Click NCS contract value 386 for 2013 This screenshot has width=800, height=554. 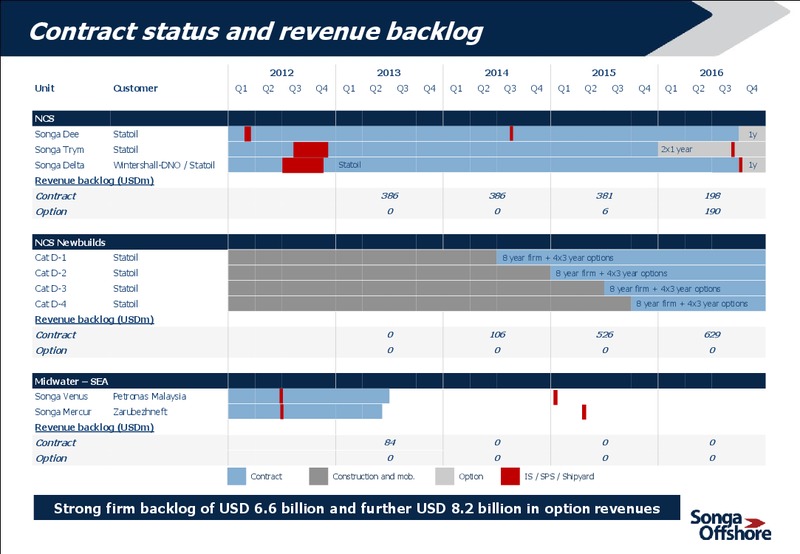390,196
